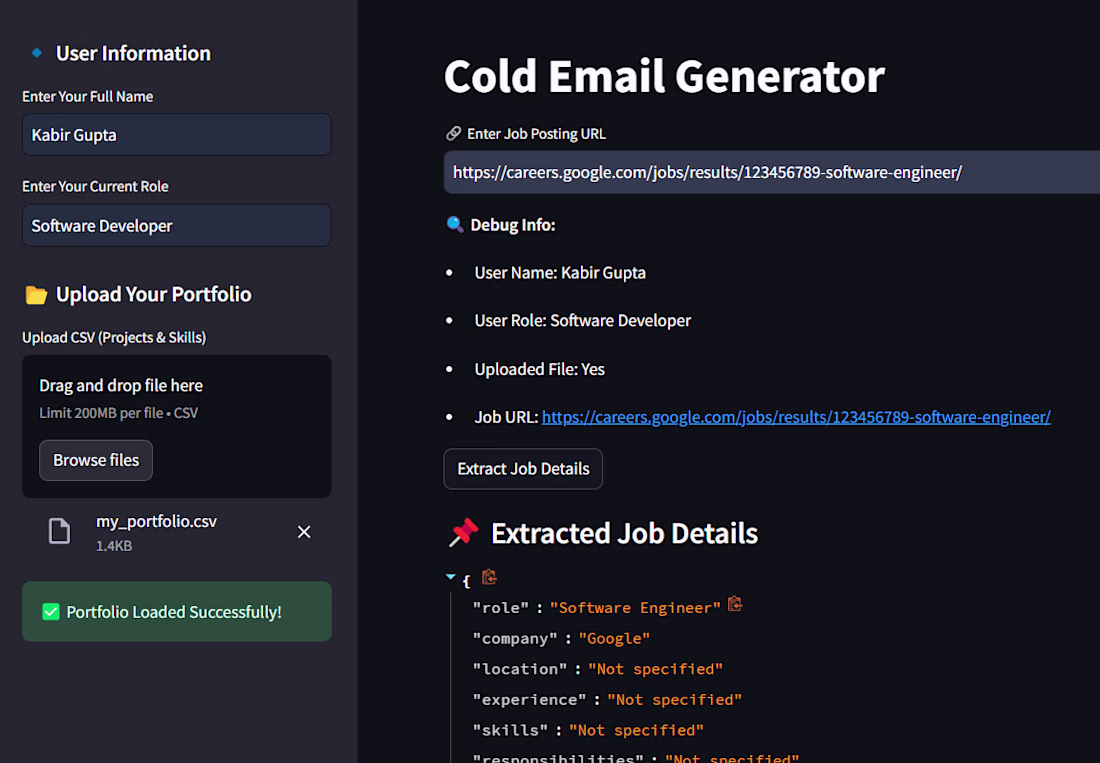Click the magnifier icon next to Debug Info
Image resolution: width=1100 pixels, height=763 pixels.
pyautogui.click(x=455, y=225)
